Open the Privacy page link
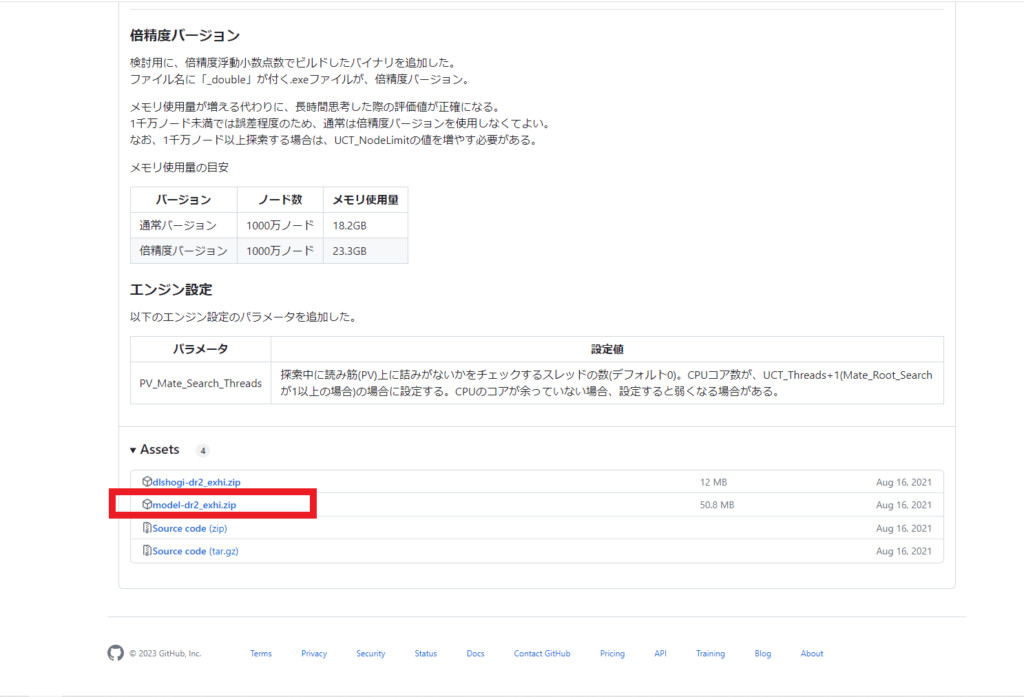This screenshot has width=1024, height=697. click(x=313, y=653)
